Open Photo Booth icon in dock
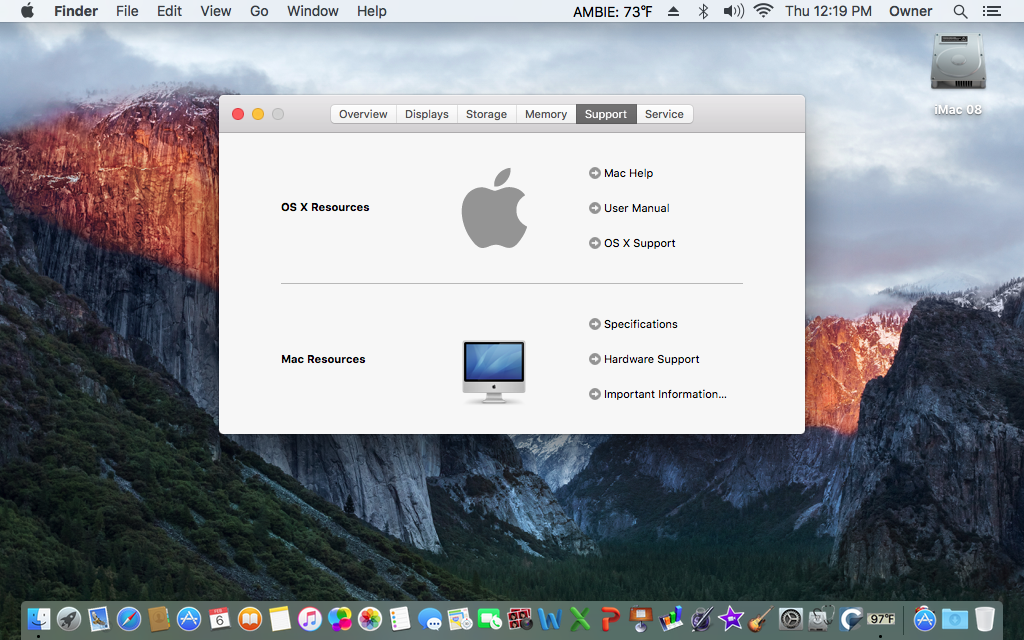1024x640 pixels. pos(520,618)
